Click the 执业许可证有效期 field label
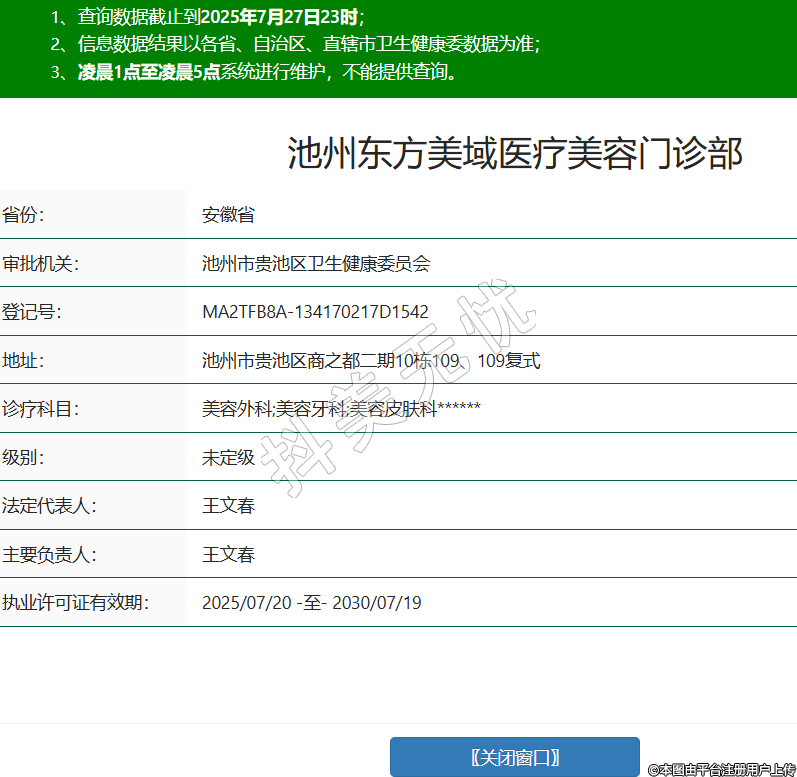Image resolution: width=797 pixels, height=777 pixels. tap(75, 602)
